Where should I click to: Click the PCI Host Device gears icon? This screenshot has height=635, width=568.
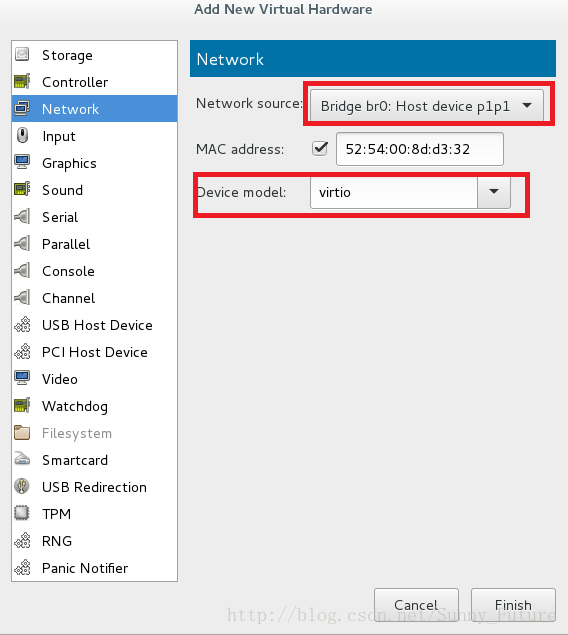(22, 352)
